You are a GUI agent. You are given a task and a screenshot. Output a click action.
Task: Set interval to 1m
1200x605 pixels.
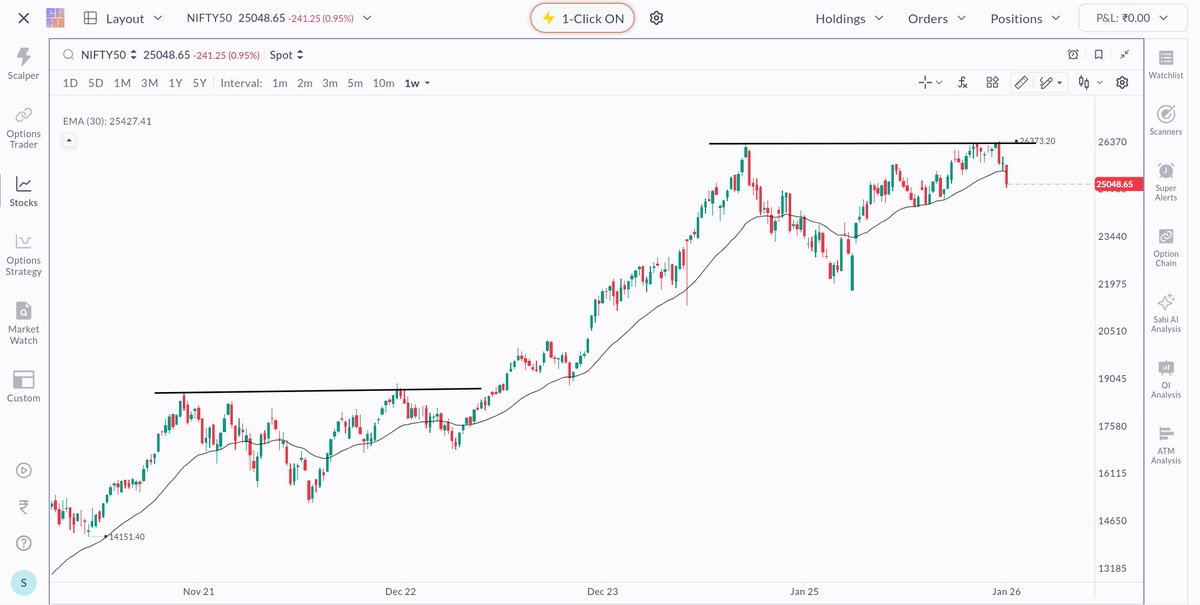click(280, 83)
